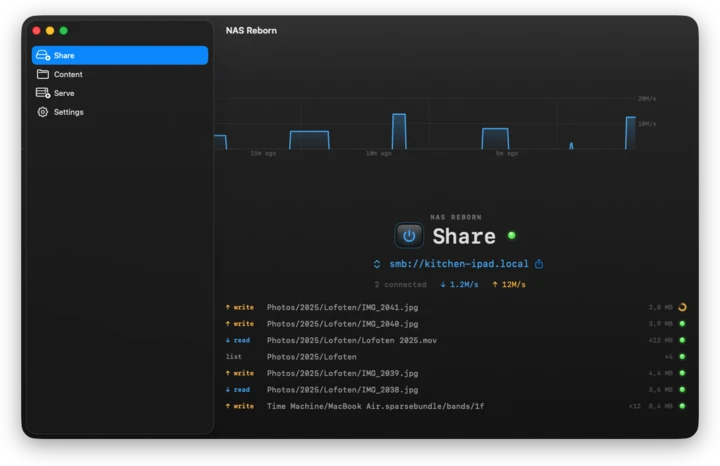Click the 20M/s graph axis label
This screenshot has width=720, height=466.
[x=647, y=99]
